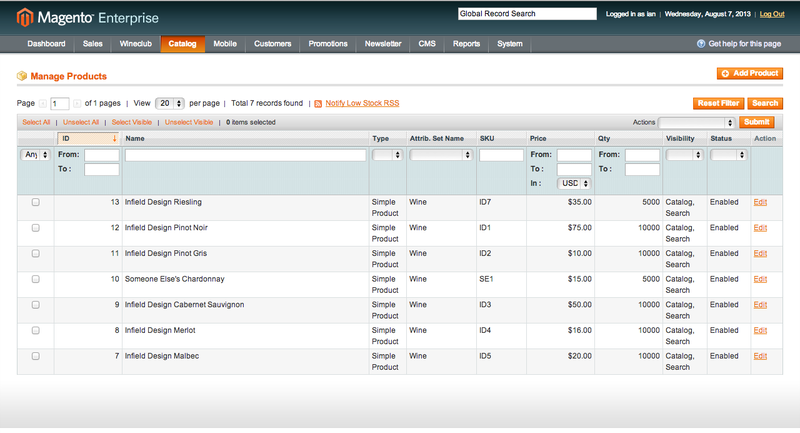Click the Name filter field
The image size is (800, 433).
[245, 155]
